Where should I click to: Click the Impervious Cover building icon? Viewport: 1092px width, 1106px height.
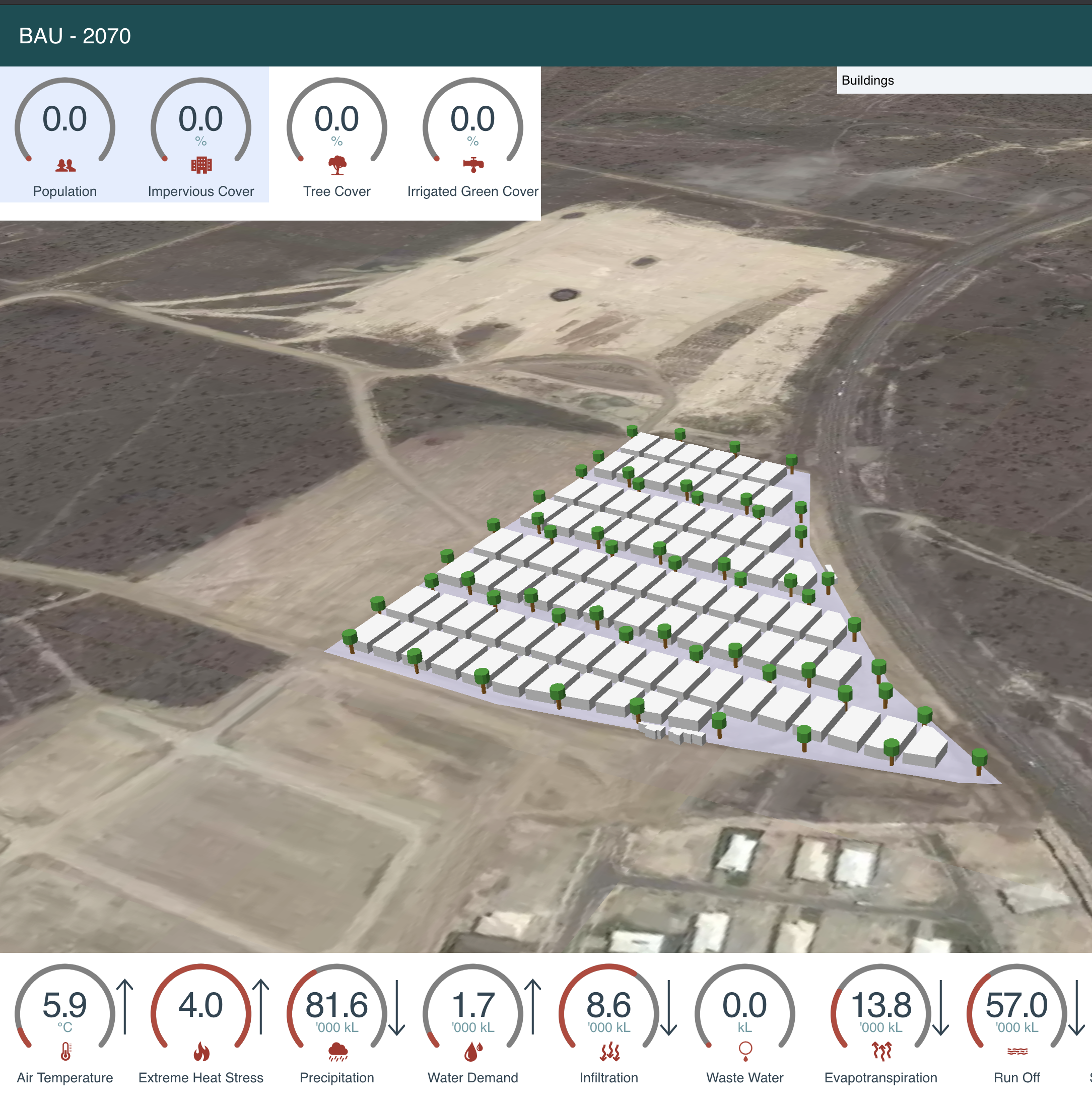201,165
